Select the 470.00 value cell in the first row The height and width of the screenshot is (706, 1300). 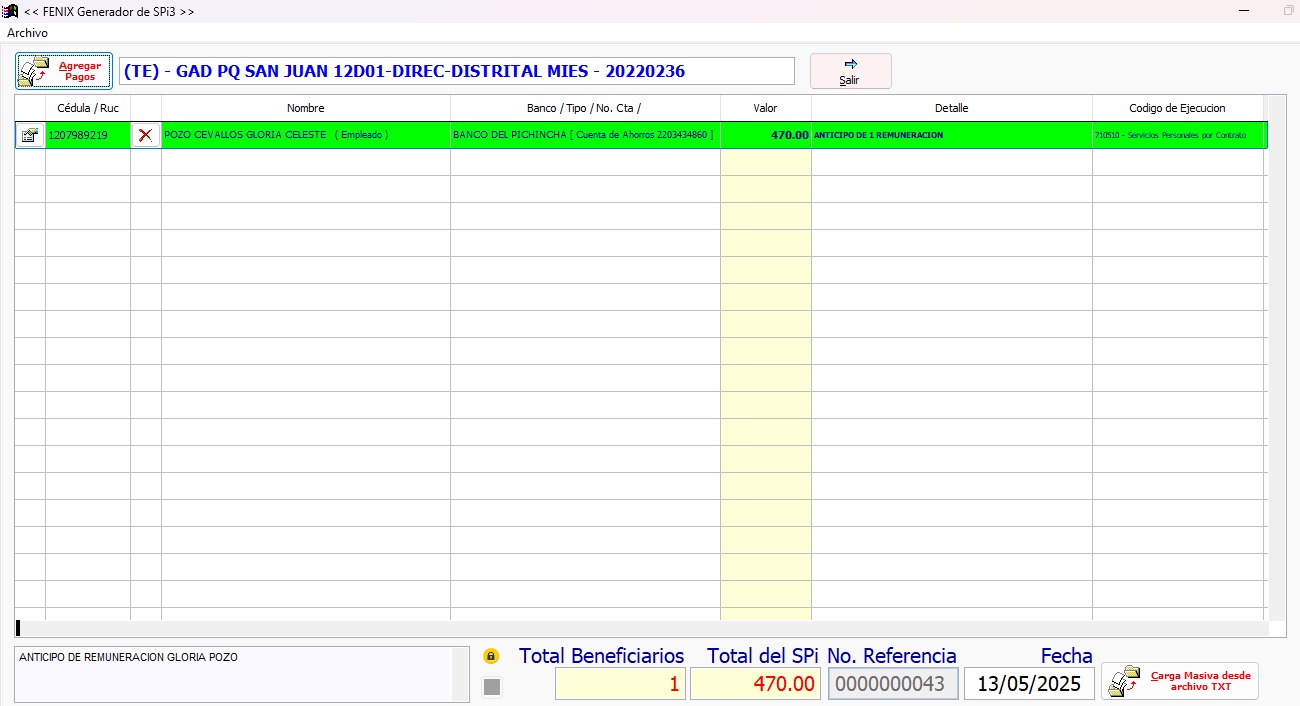pyautogui.click(x=765, y=135)
